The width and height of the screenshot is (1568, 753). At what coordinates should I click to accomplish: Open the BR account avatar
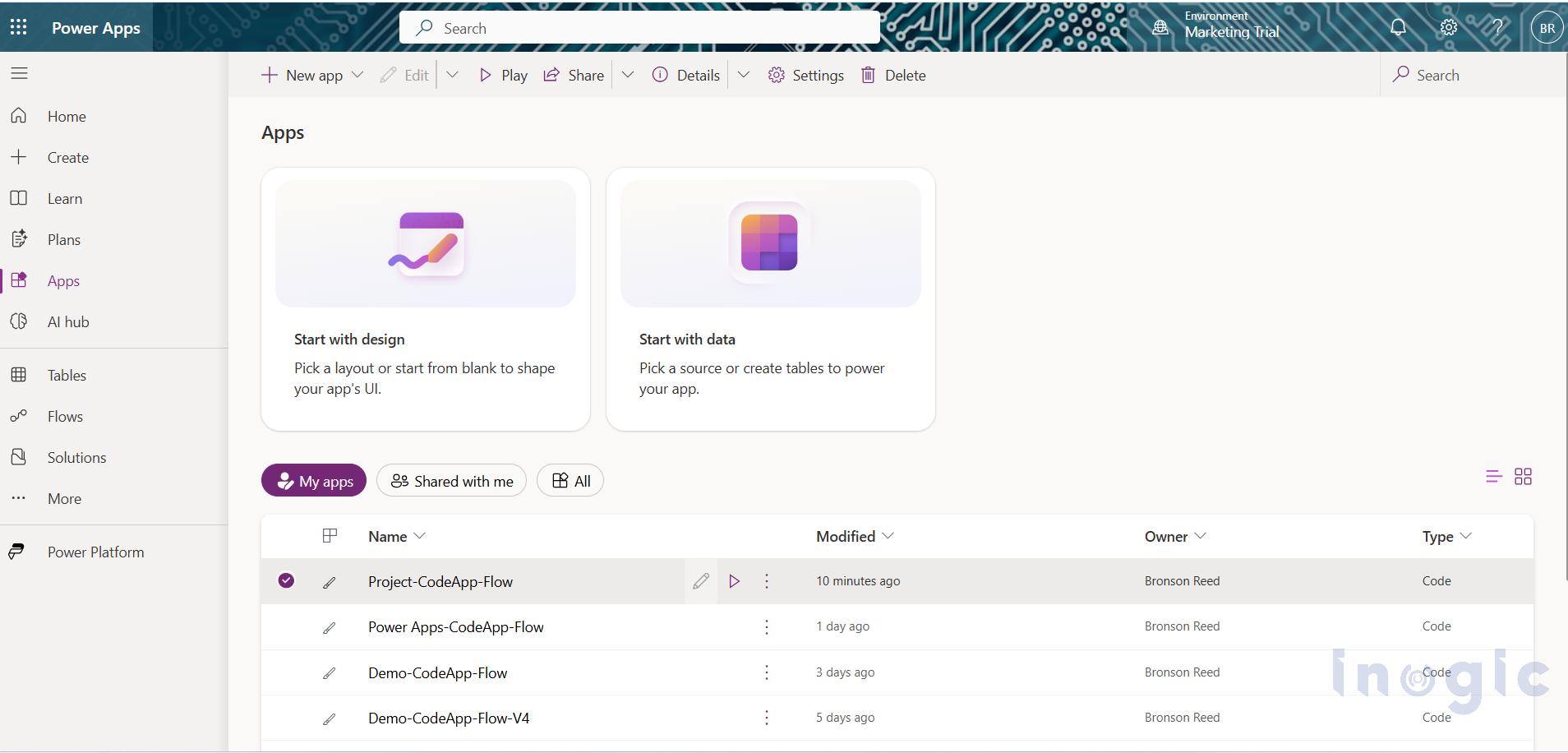1547,28
